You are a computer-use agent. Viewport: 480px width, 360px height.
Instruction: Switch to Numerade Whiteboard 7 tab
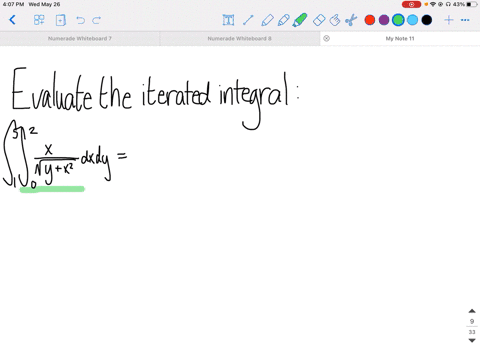tap(80, 39)
